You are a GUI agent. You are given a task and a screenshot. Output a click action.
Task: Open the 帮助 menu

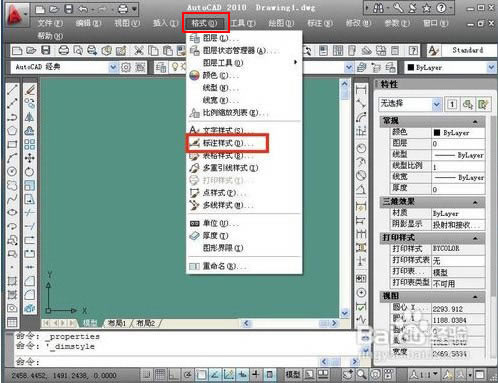(50, 36)
